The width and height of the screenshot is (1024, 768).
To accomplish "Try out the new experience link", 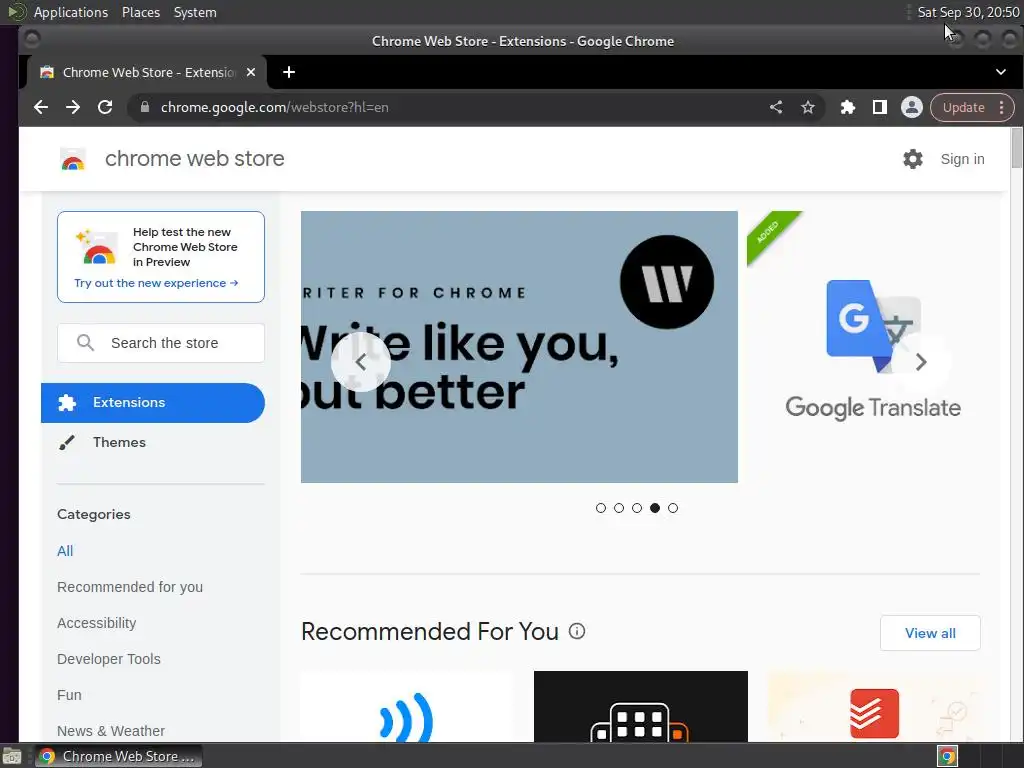I will click(x=156, y=283).
